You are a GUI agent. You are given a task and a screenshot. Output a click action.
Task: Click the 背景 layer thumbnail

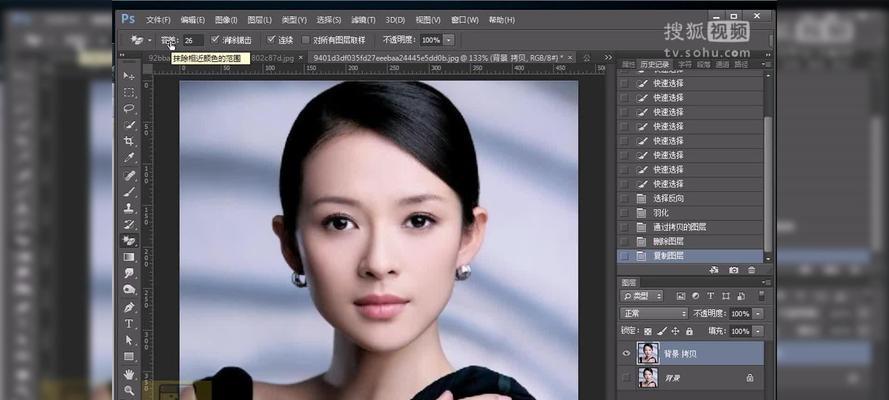pyautogui.click(x=647, y=377)
